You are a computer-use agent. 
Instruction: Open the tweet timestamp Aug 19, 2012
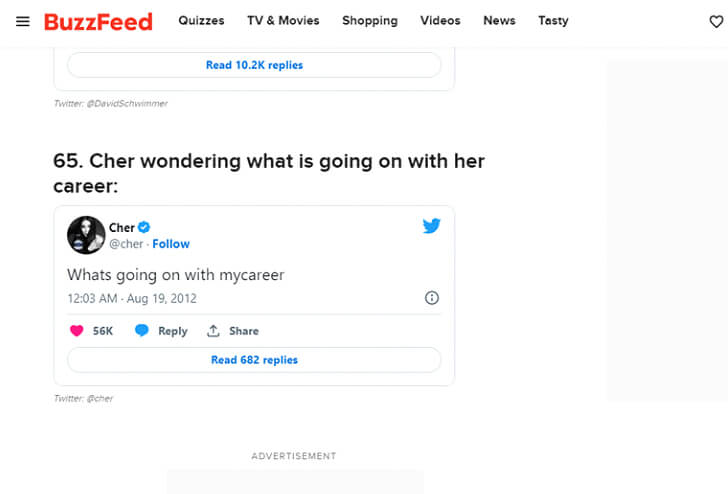(x=132, y=298)
